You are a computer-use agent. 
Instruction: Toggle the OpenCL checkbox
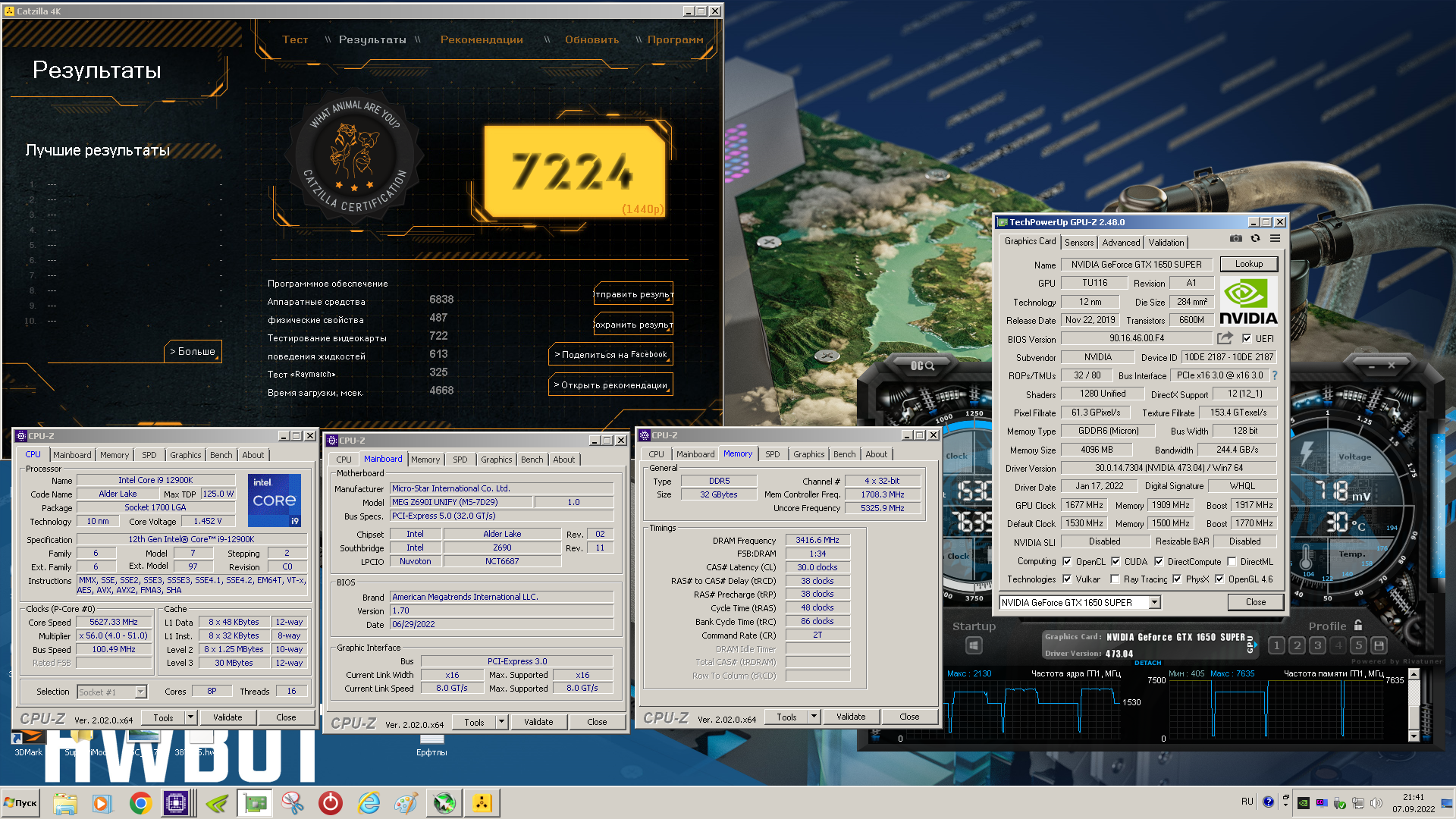click(x=1067, y=562)
